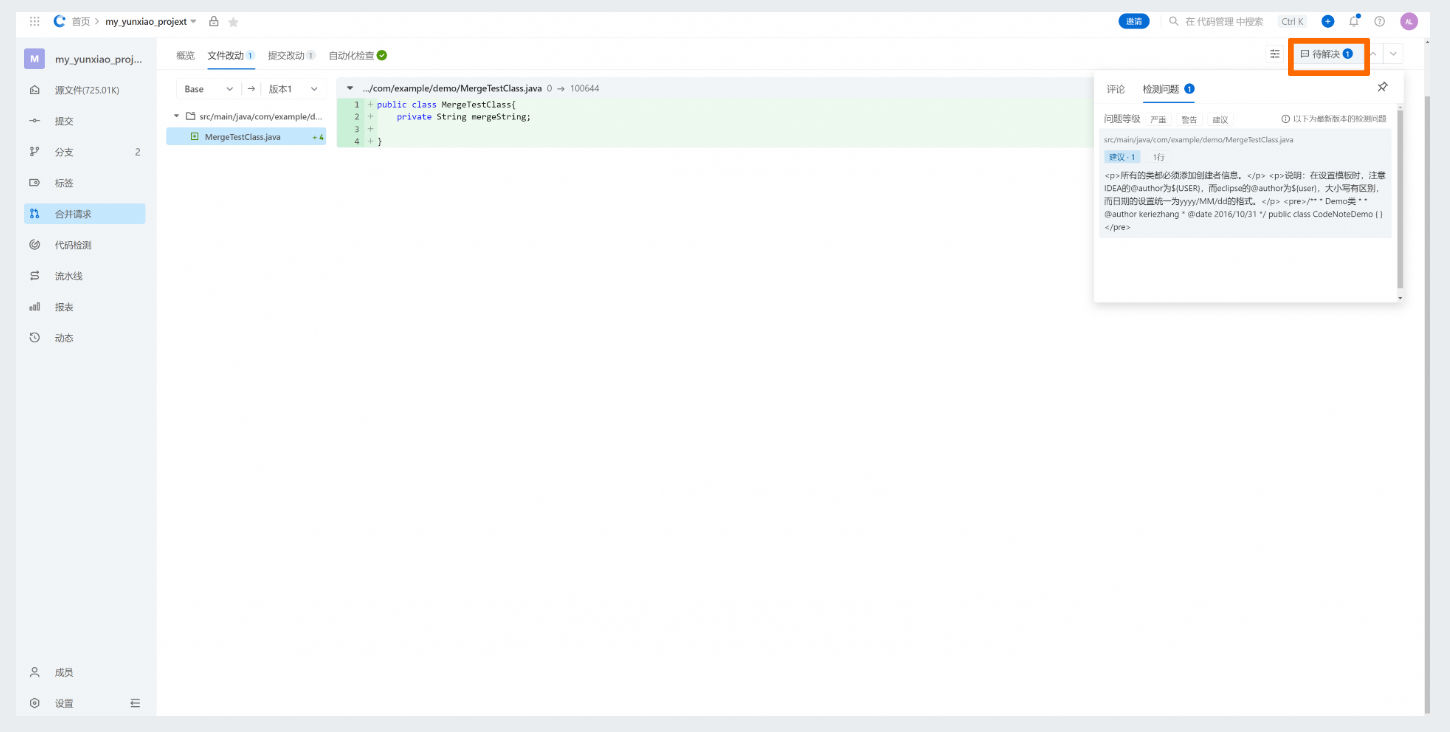1450x732 pixels.
Task: Click the blue plus create icon
Action: pos(1328,21)
